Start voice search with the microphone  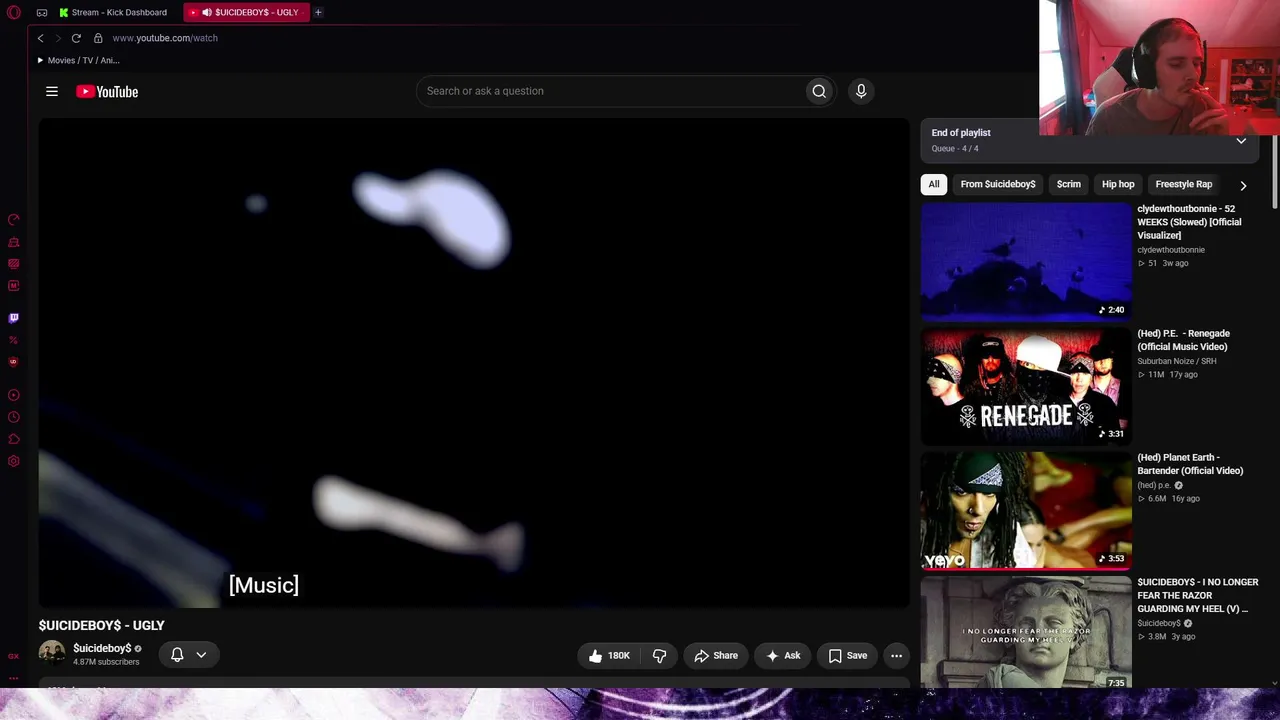[x=861, y=91]
